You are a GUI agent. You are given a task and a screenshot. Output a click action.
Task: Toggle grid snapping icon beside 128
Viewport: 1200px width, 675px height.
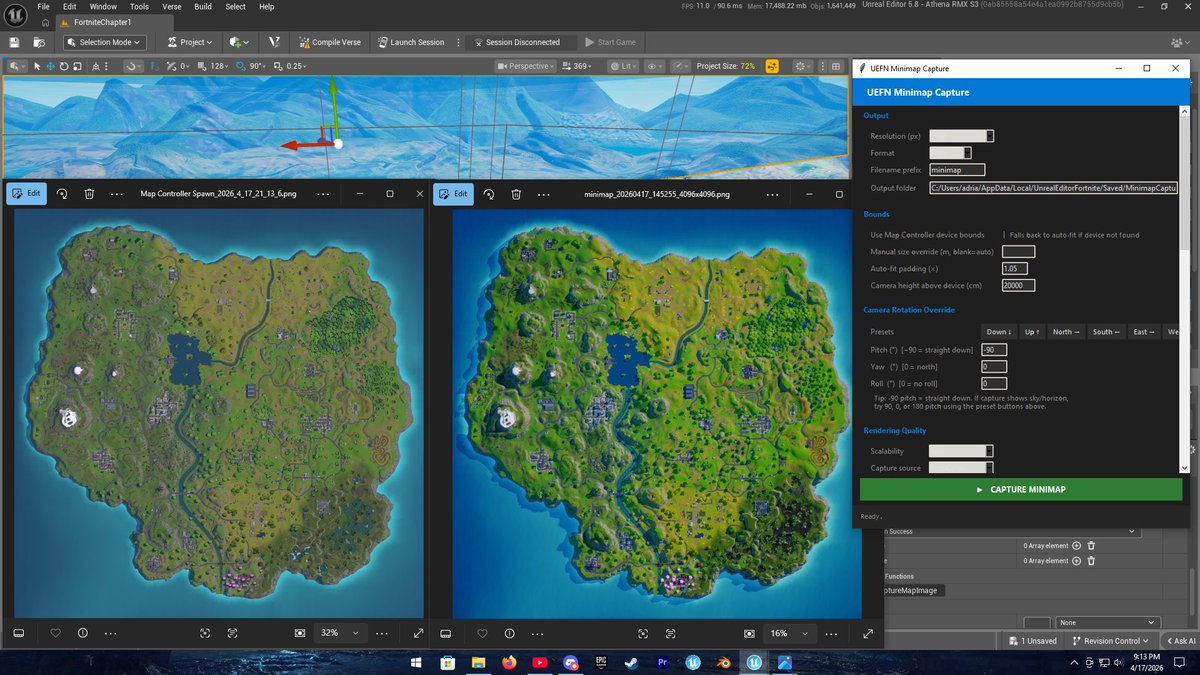point(201,66)
